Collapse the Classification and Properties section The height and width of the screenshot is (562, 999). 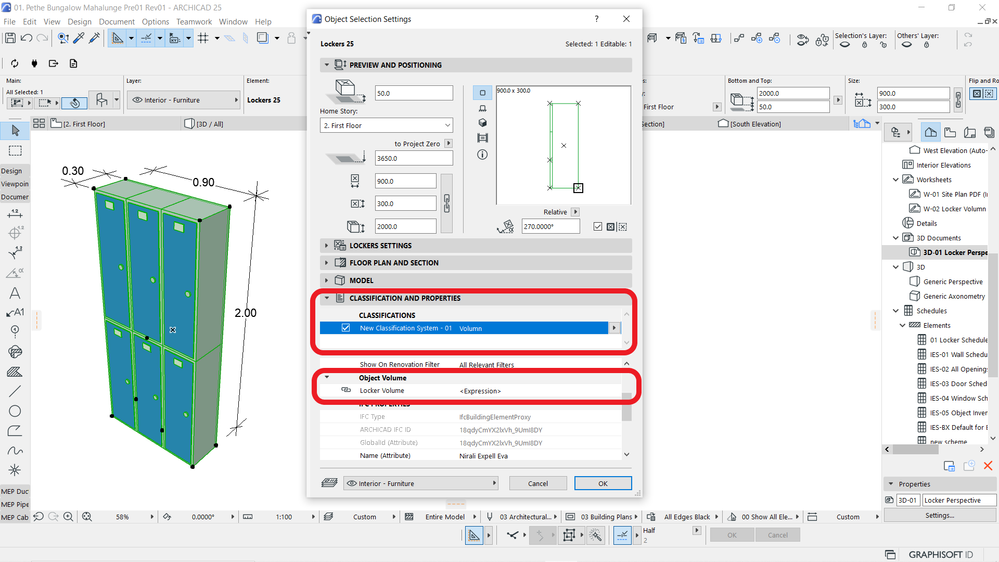click(327, 298)
